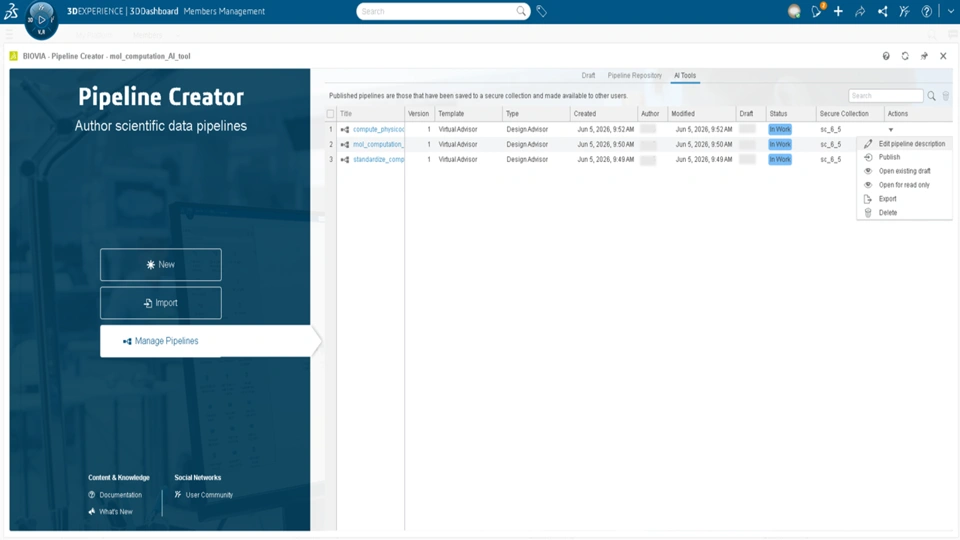Click In Work status of first row
960x540 pixels.
tap(780, 129)
